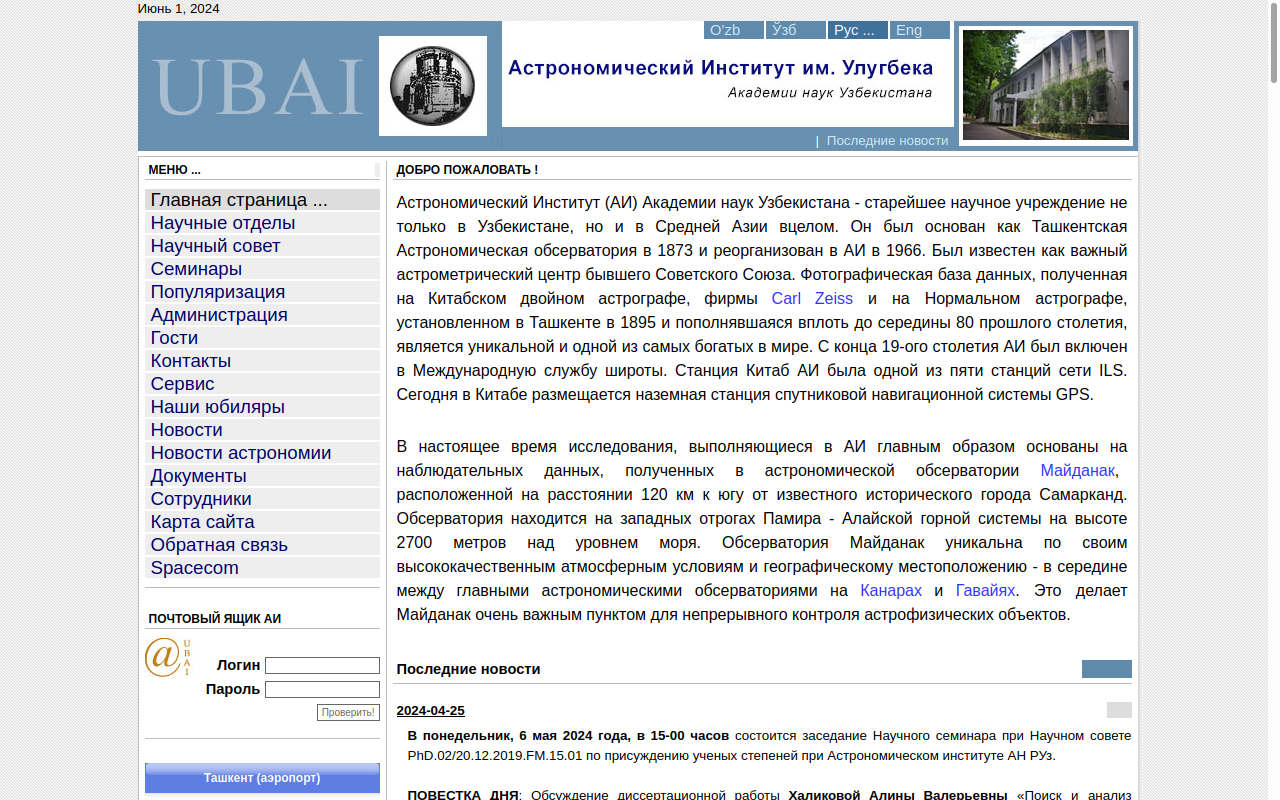Select 'Семинары' in the menu
1280x800 pixels.
(262, 269)
